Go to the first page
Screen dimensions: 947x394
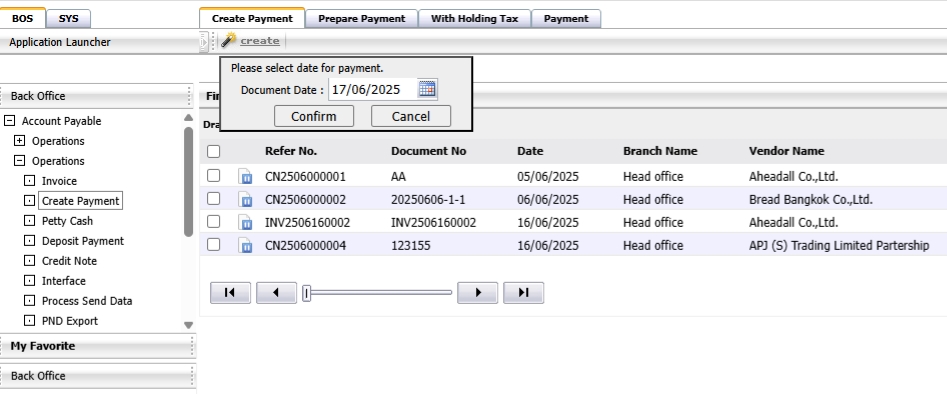point(230,292)
